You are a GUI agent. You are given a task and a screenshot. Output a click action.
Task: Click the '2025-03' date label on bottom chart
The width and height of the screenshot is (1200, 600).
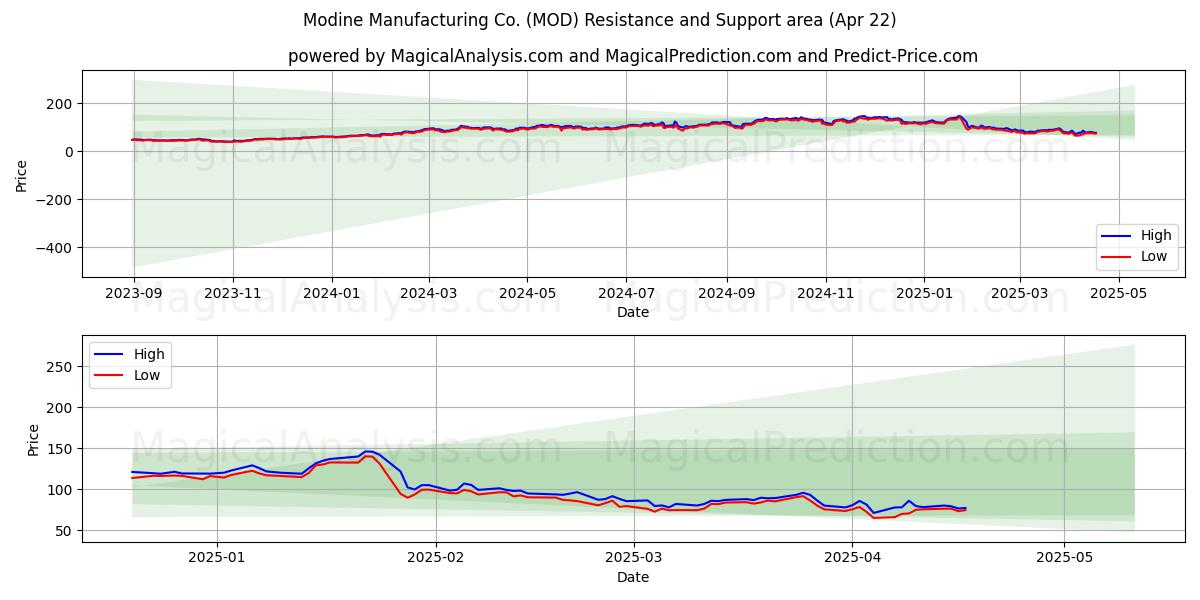click(635, 560)
